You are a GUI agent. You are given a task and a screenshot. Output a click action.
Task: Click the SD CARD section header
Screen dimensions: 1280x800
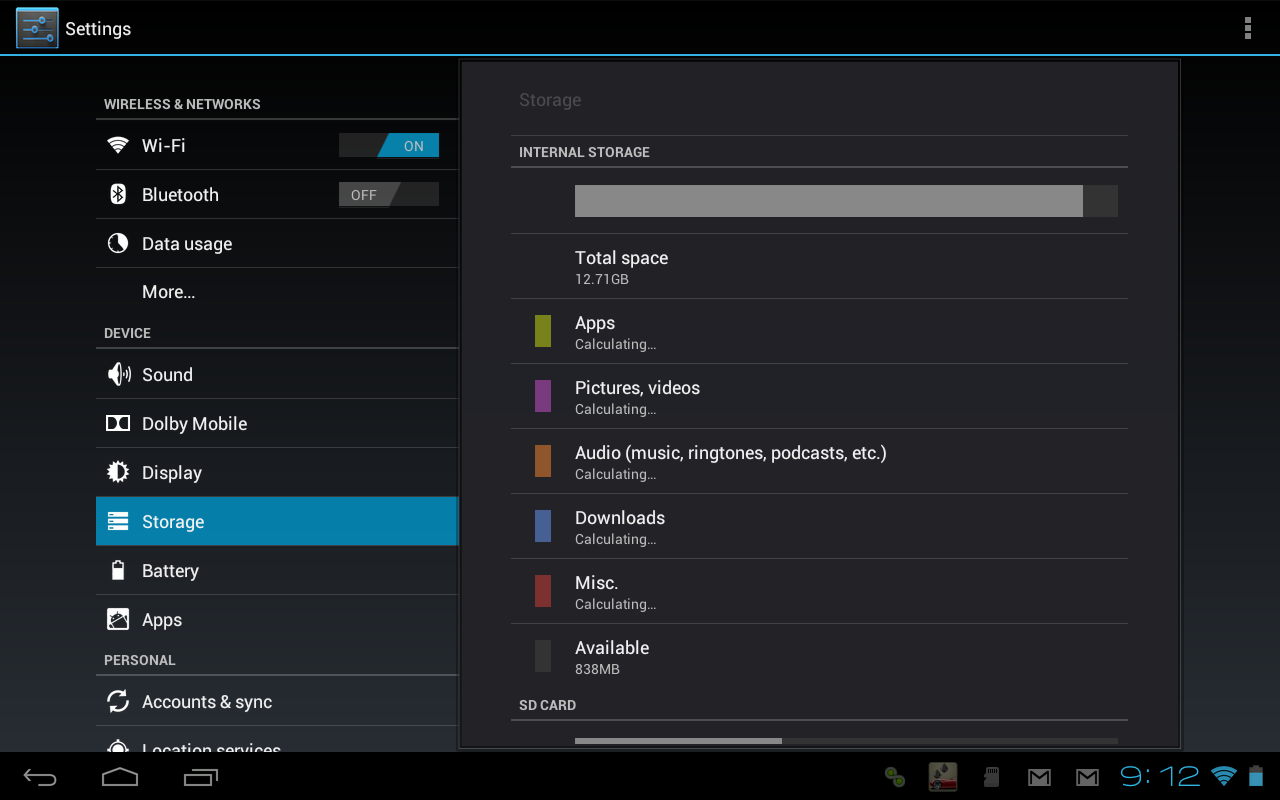coord(547,705)
